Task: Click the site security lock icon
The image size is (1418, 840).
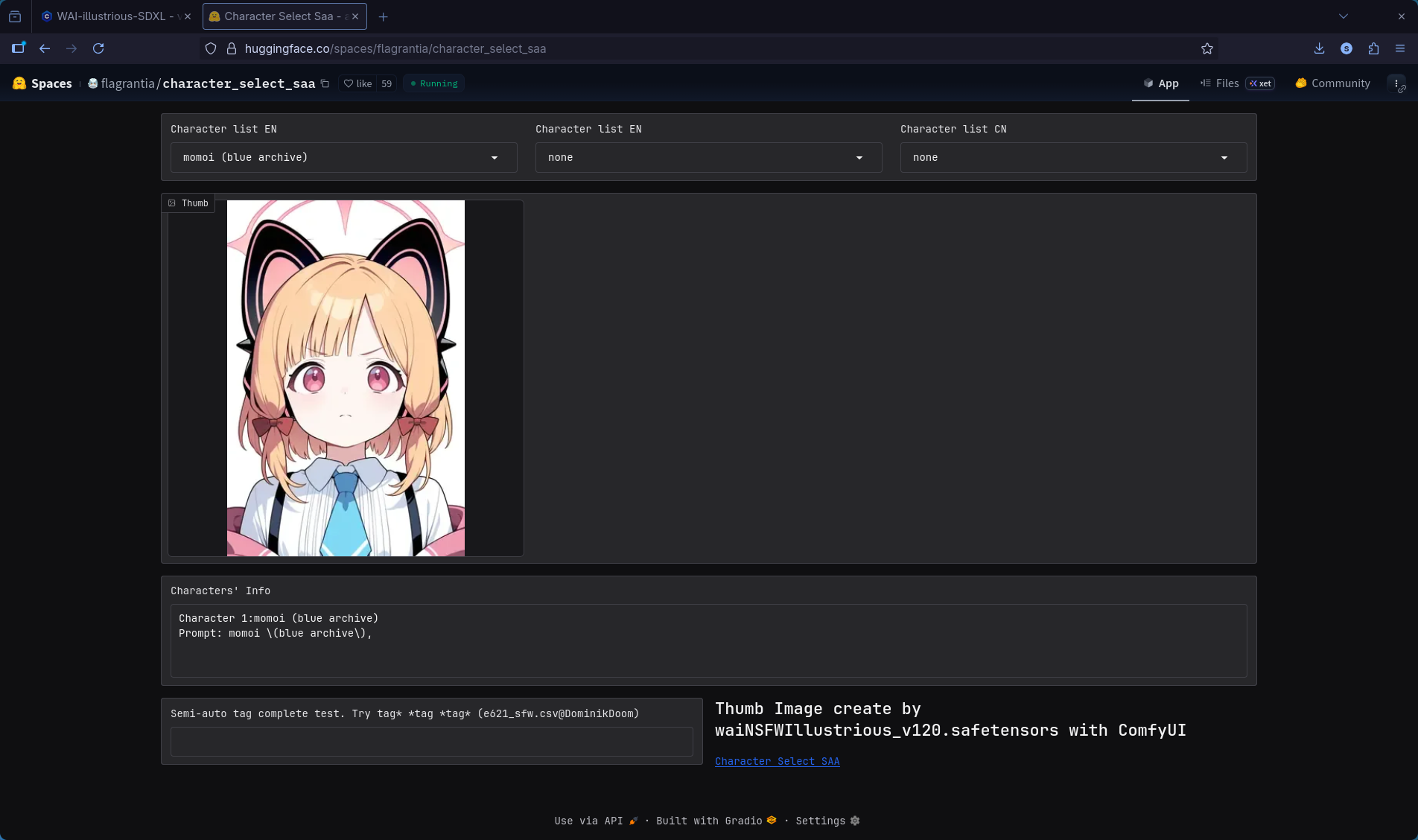Action: click(232, 48)
